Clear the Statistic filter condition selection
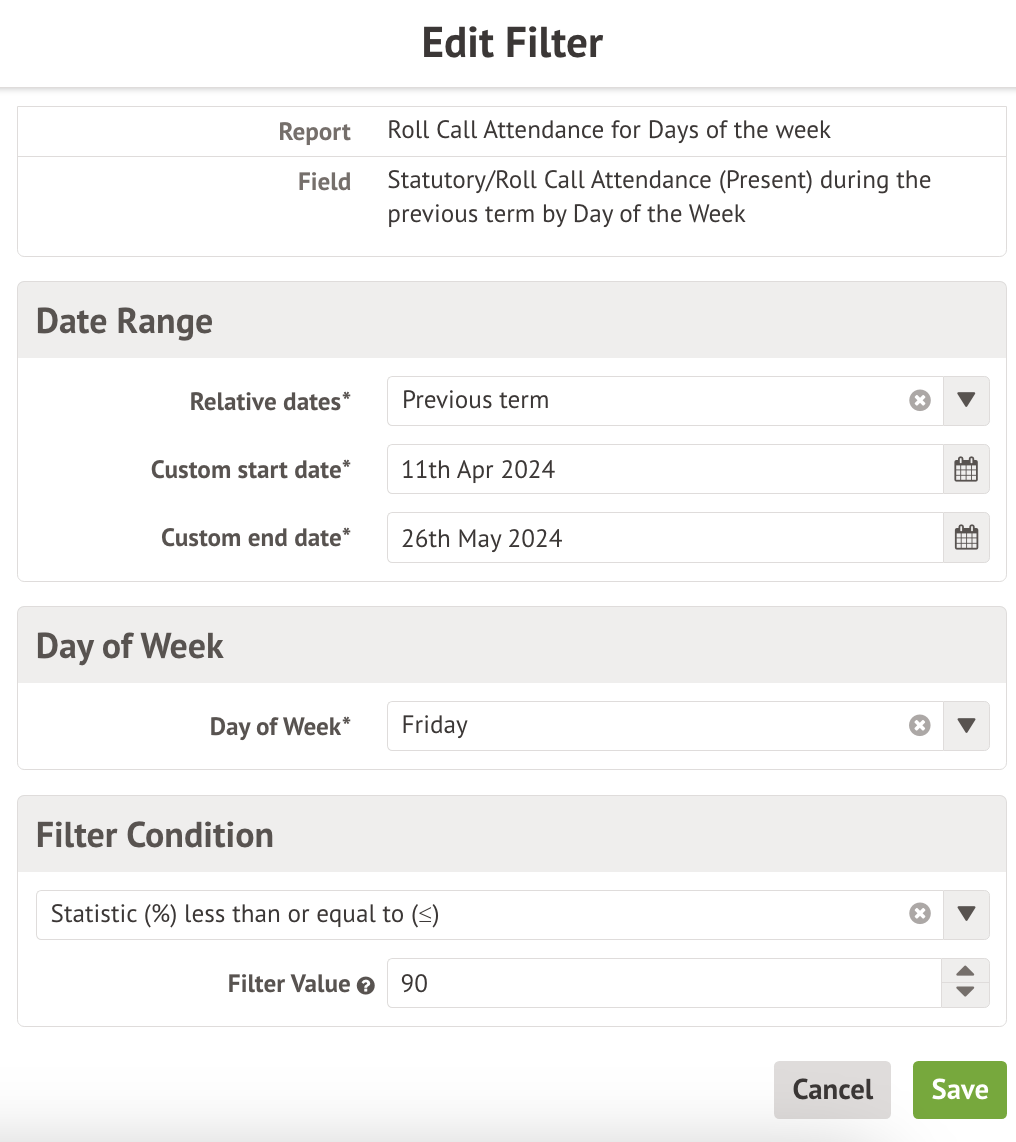The height and width of the screenshot is (1142, 1016). point(920,914)
